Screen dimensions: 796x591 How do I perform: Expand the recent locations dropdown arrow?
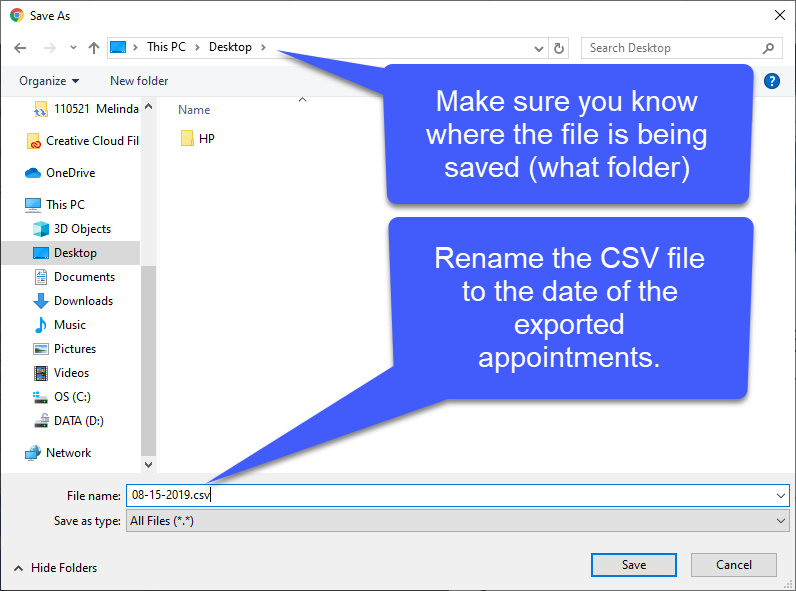click(x=73, y=48)
